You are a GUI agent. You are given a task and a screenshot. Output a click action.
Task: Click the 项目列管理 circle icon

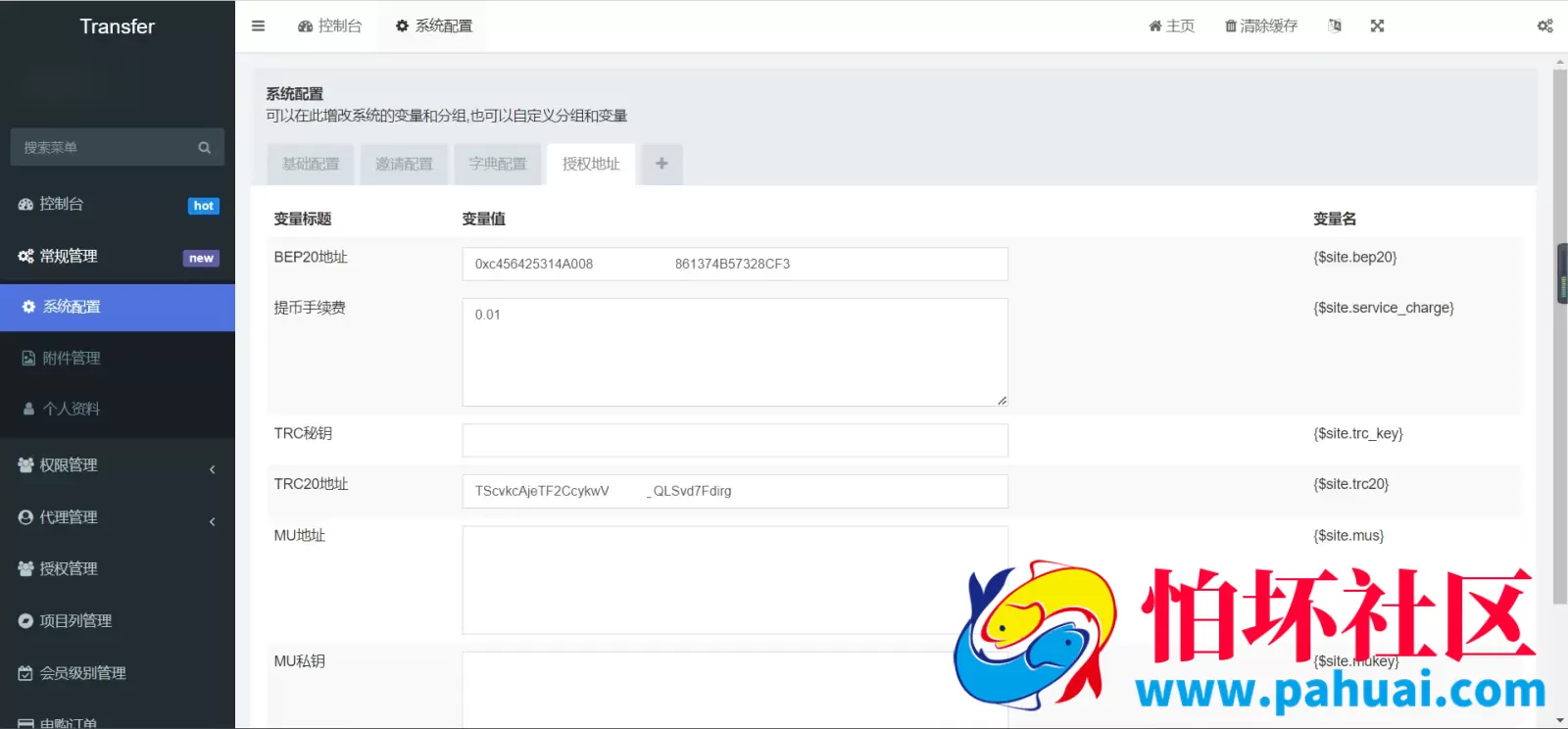tap(25, 621)
